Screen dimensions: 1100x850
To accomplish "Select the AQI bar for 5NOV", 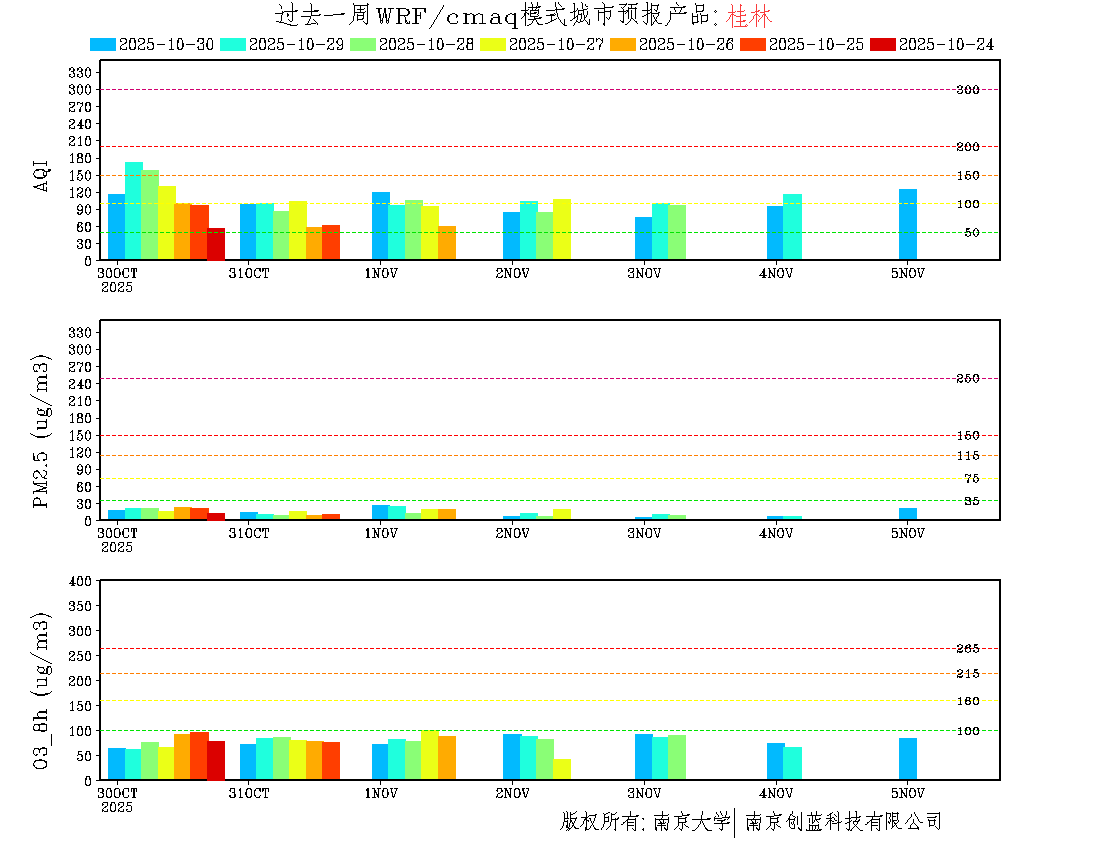I will (x=907, y=224).
